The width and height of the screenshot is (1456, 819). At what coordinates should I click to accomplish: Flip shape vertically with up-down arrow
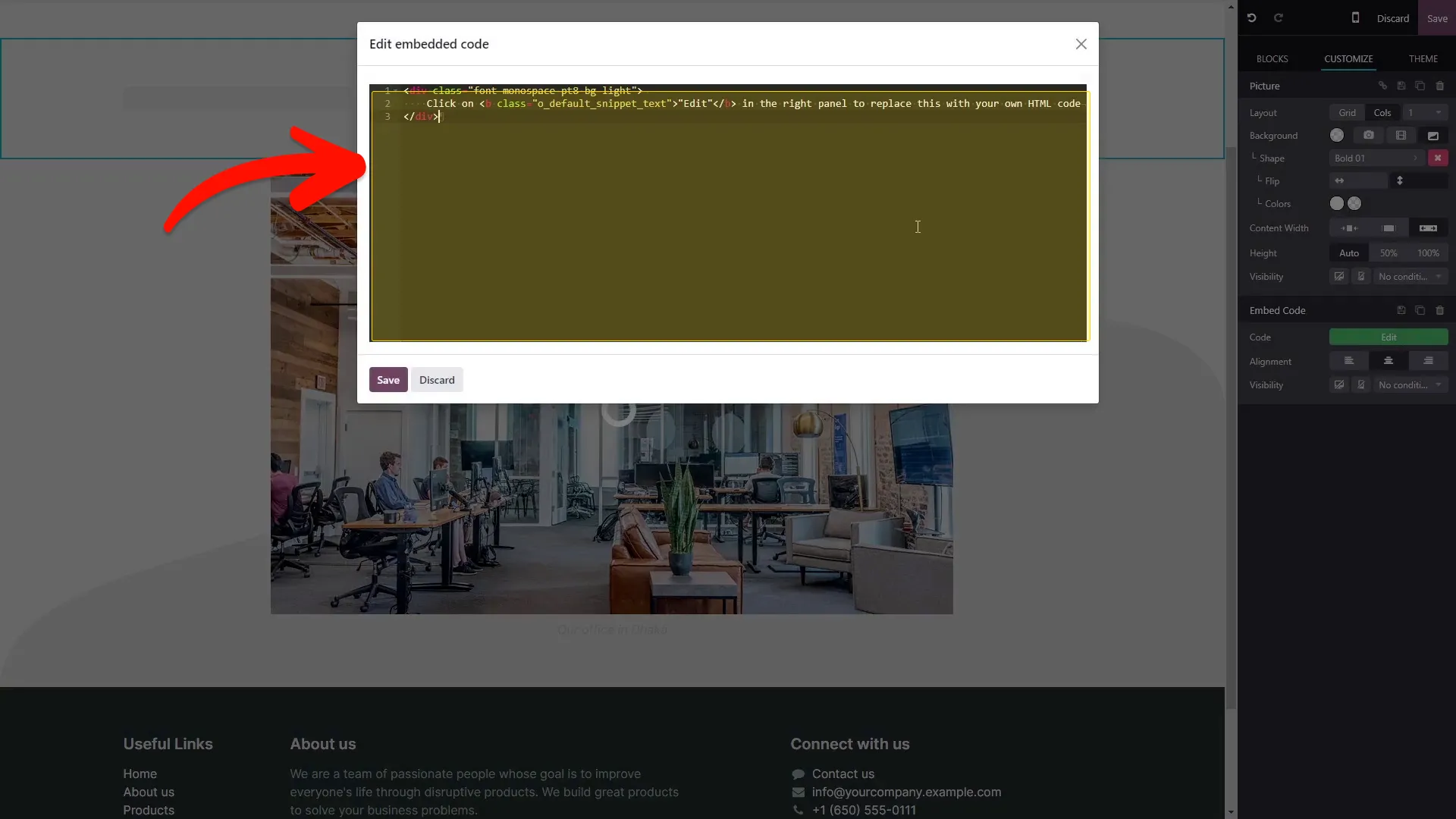1400,180
